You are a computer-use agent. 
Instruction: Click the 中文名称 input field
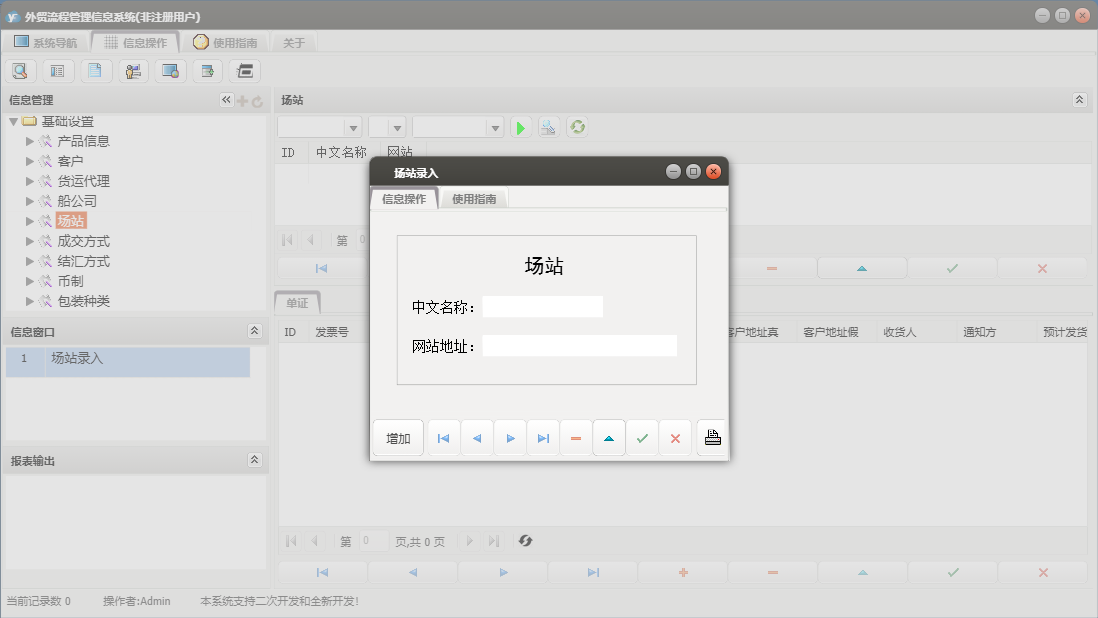click(x=542, y=306)
